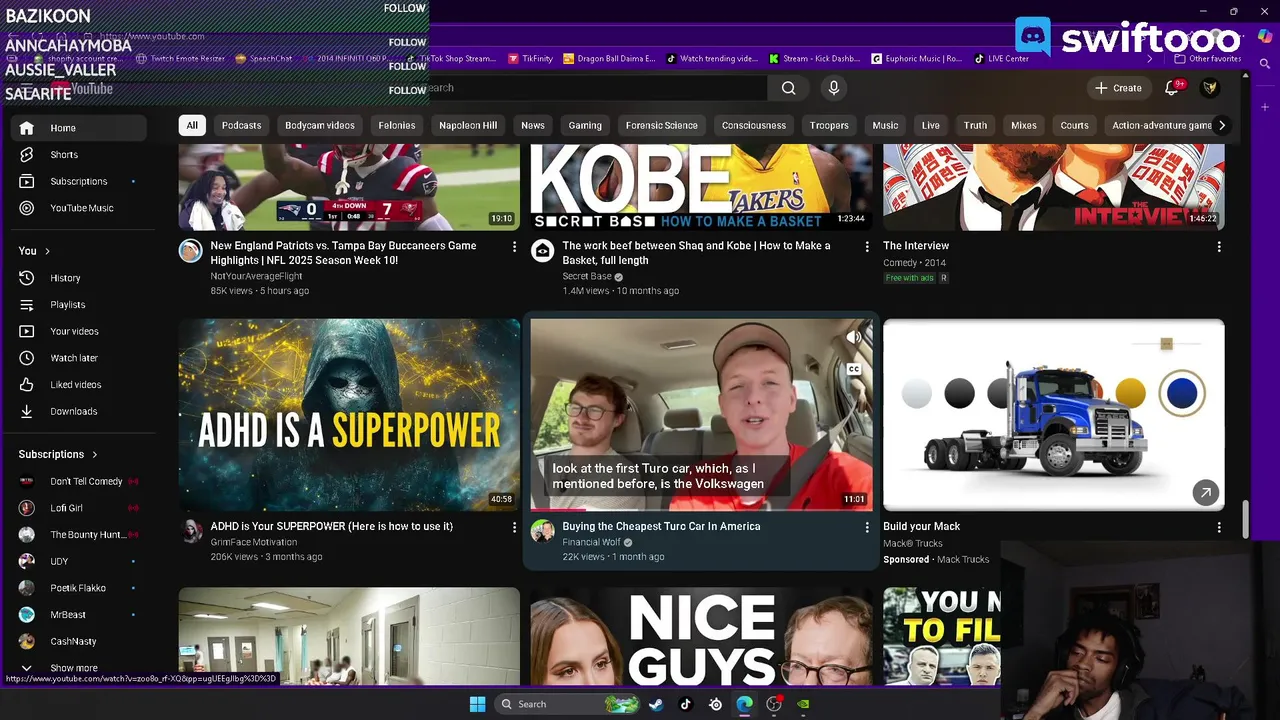The height and width of the screenshot is (720, 1280).
Task: Select the blue color swatch on Mack ad
Action: pos(1181,393)
